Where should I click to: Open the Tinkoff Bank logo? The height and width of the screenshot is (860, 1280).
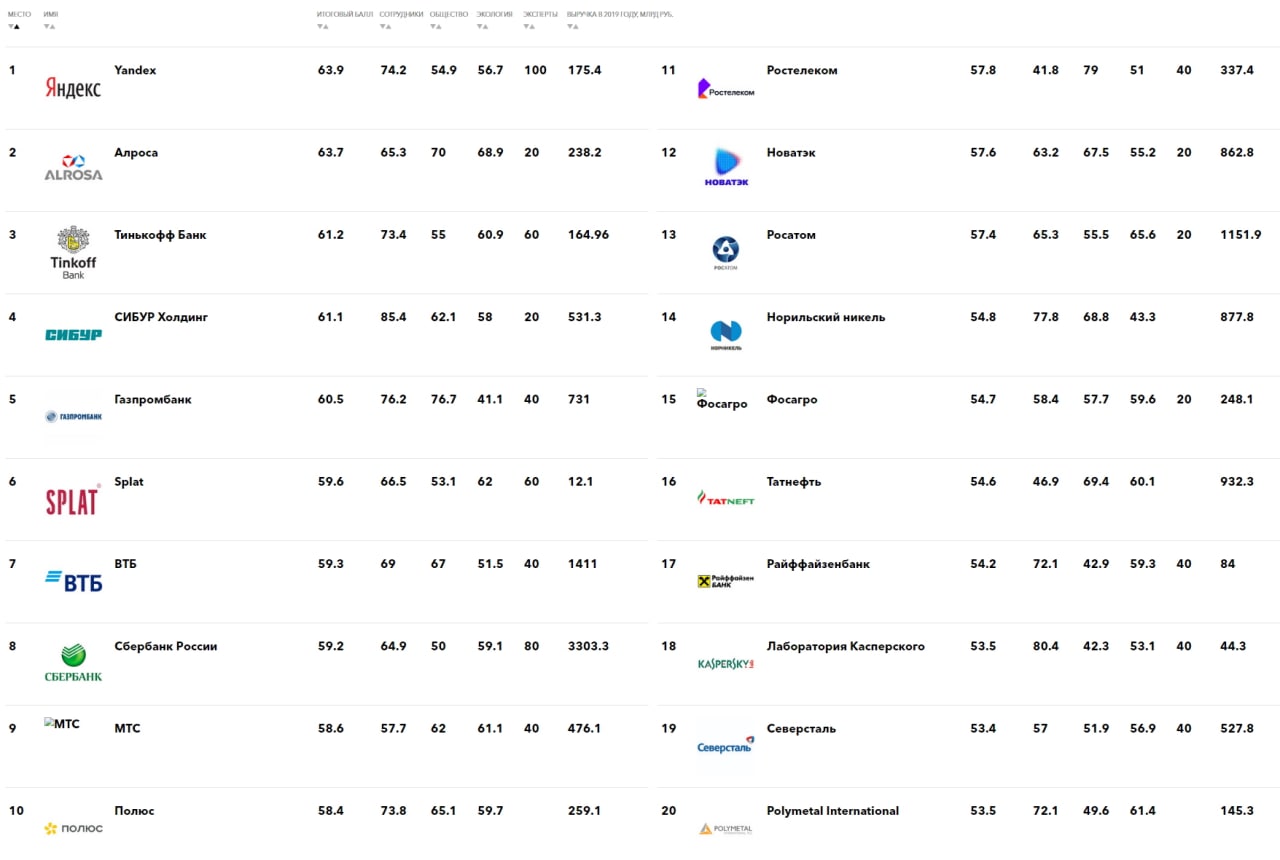pyautogui.click(x=73, y=252)
